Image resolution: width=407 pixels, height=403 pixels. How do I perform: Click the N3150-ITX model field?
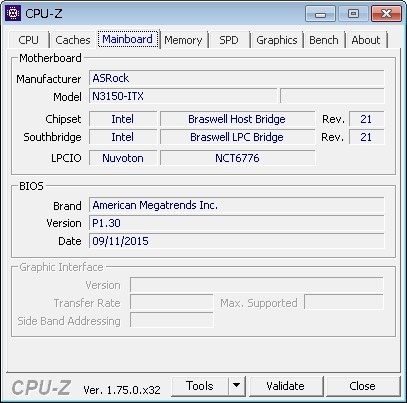(183, 96)
